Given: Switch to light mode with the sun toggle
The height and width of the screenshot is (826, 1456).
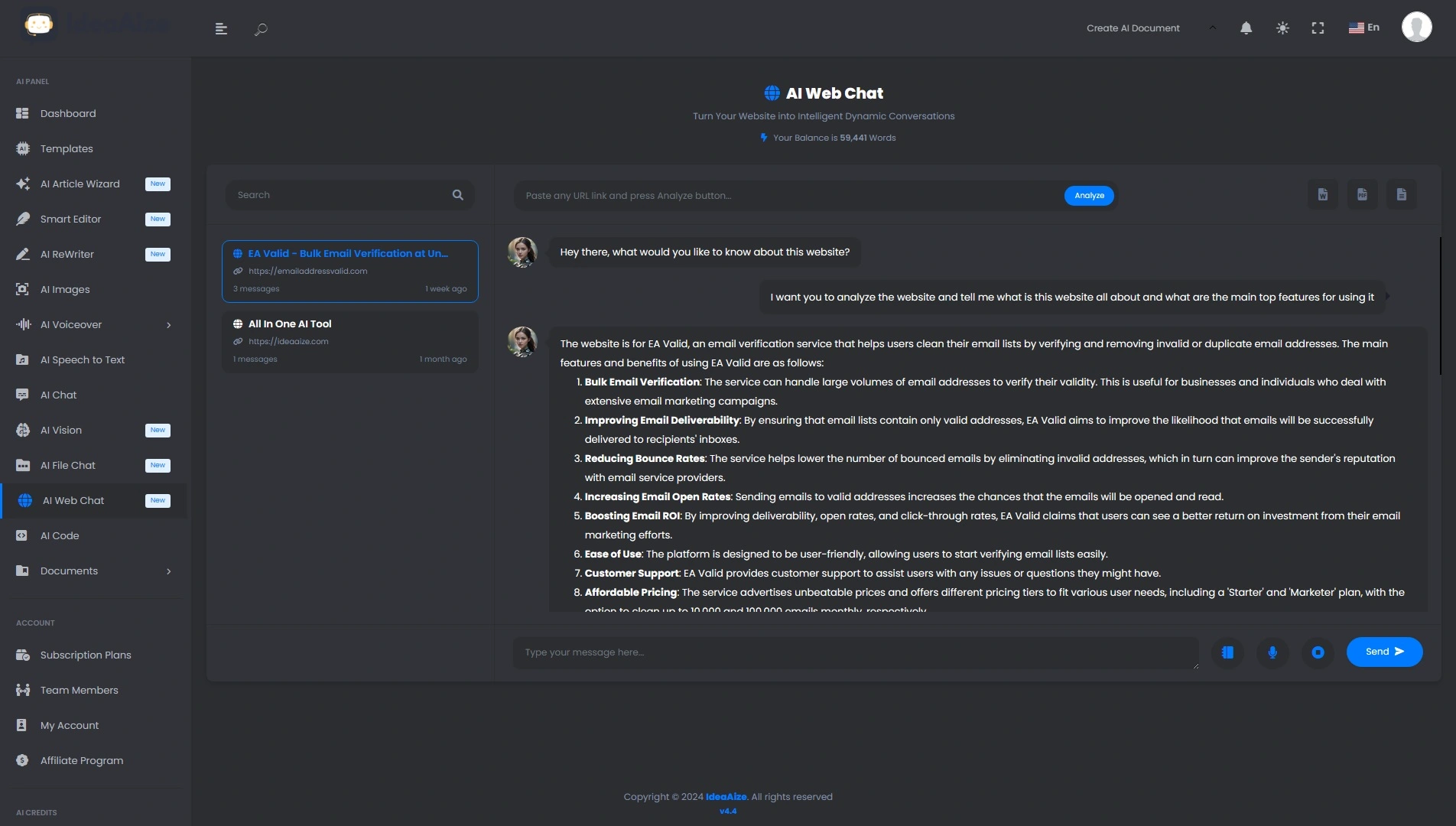Looking at the screenshot, I should pyautogui.click(x=1282, y=28).
